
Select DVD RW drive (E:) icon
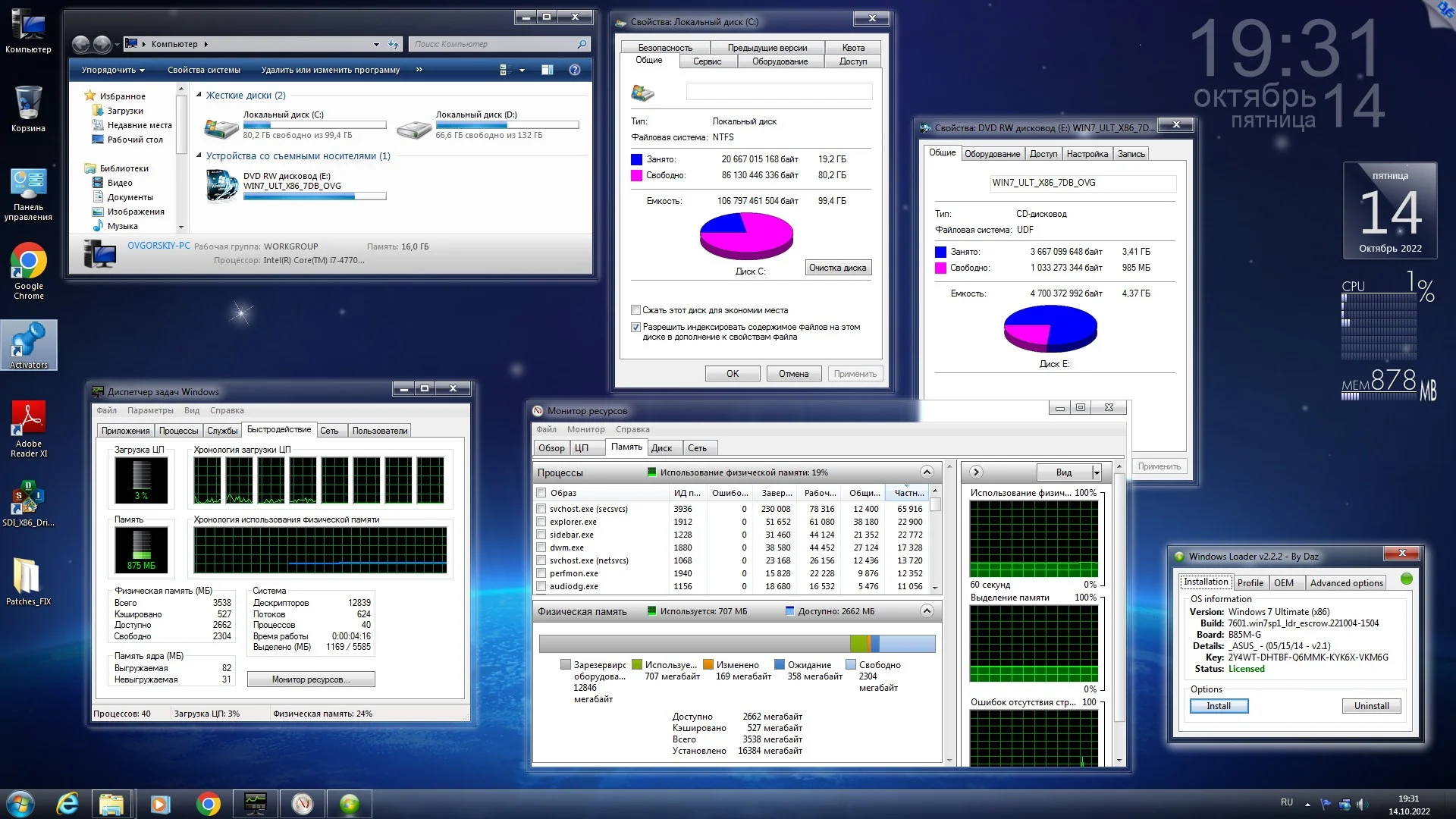click(222, 186)
